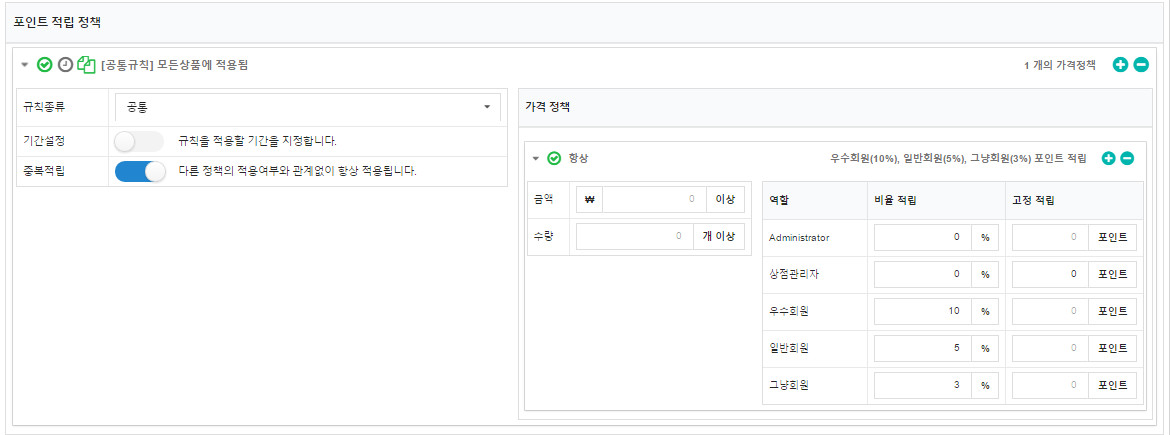Image resolution: width=1170 pixels, height=435 pixels.
Task: Add a rule with header plus icon
Action: (x=1120, y=65)
